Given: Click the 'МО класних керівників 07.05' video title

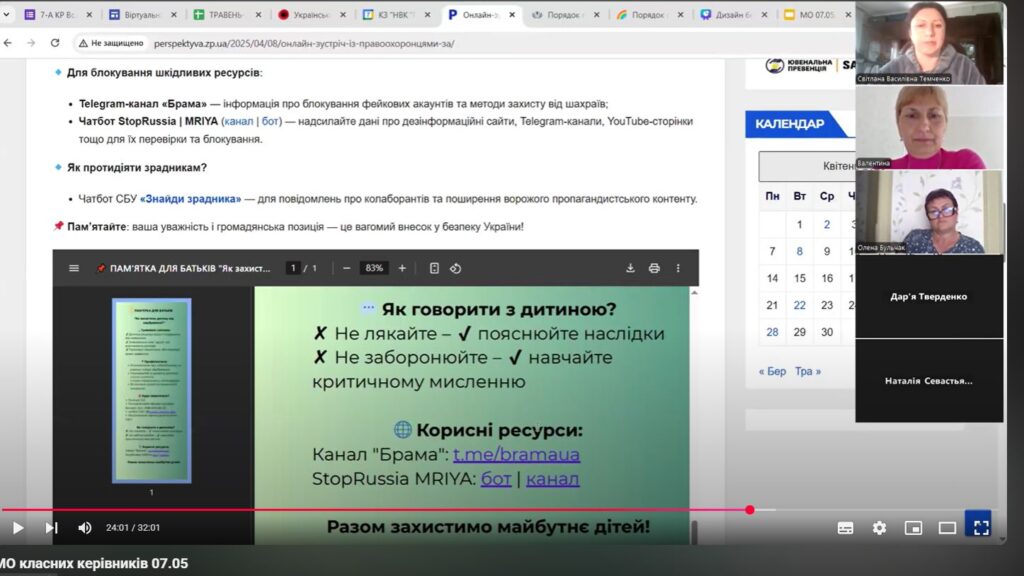Looking at the screenshot, I should pos(94,564).
